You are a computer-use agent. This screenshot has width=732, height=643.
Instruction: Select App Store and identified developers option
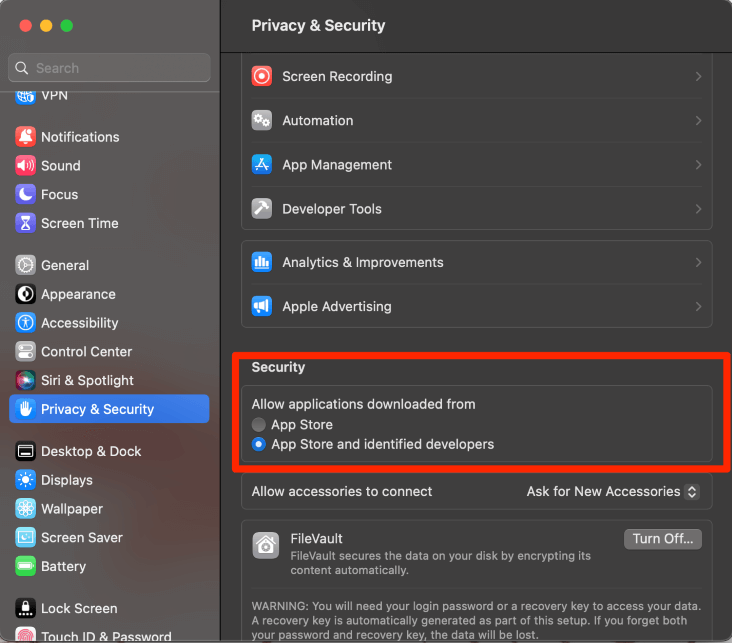[259, 444]
